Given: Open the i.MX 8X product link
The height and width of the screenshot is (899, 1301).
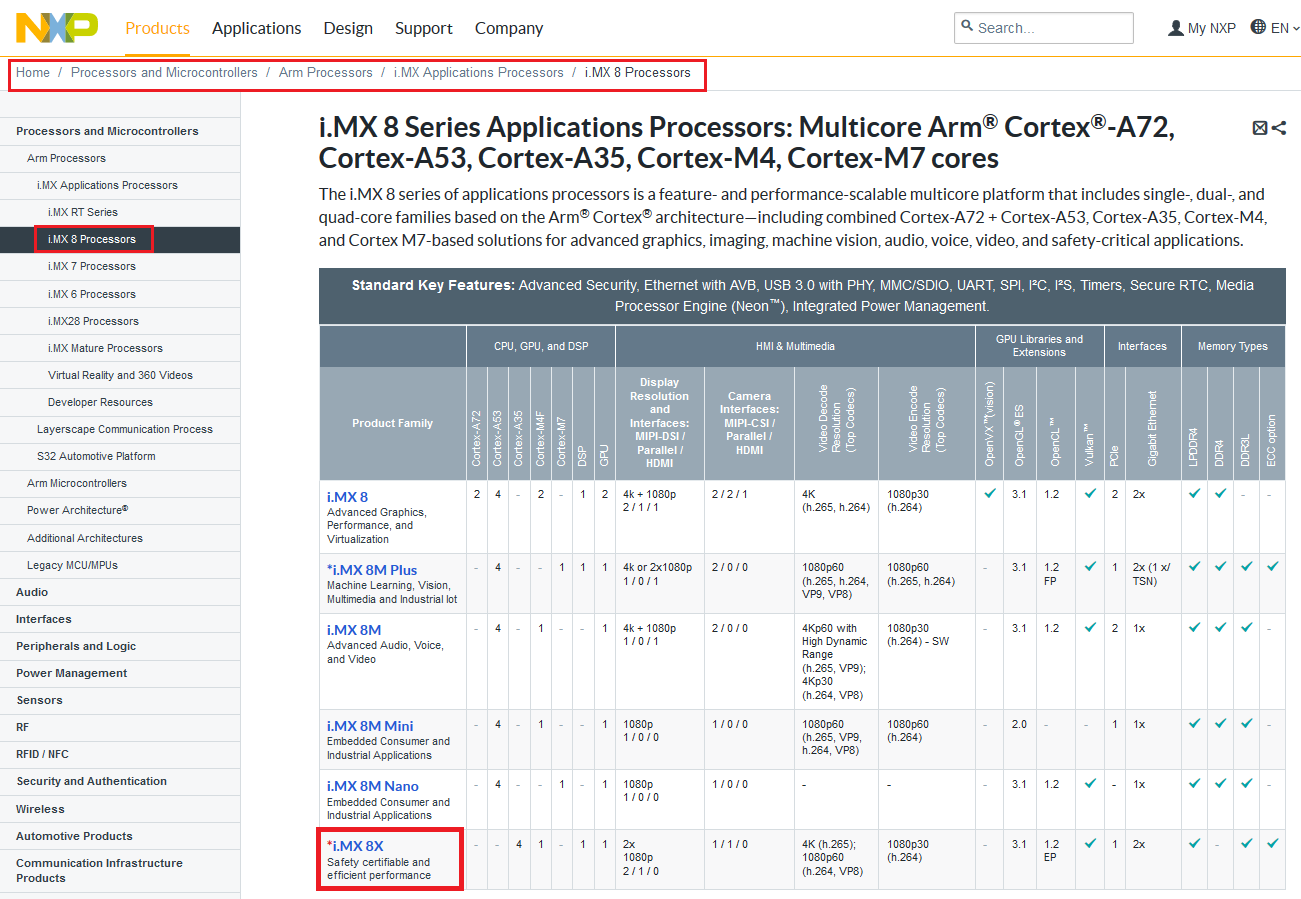Looking at the screenshot, I should pos(357,846).
